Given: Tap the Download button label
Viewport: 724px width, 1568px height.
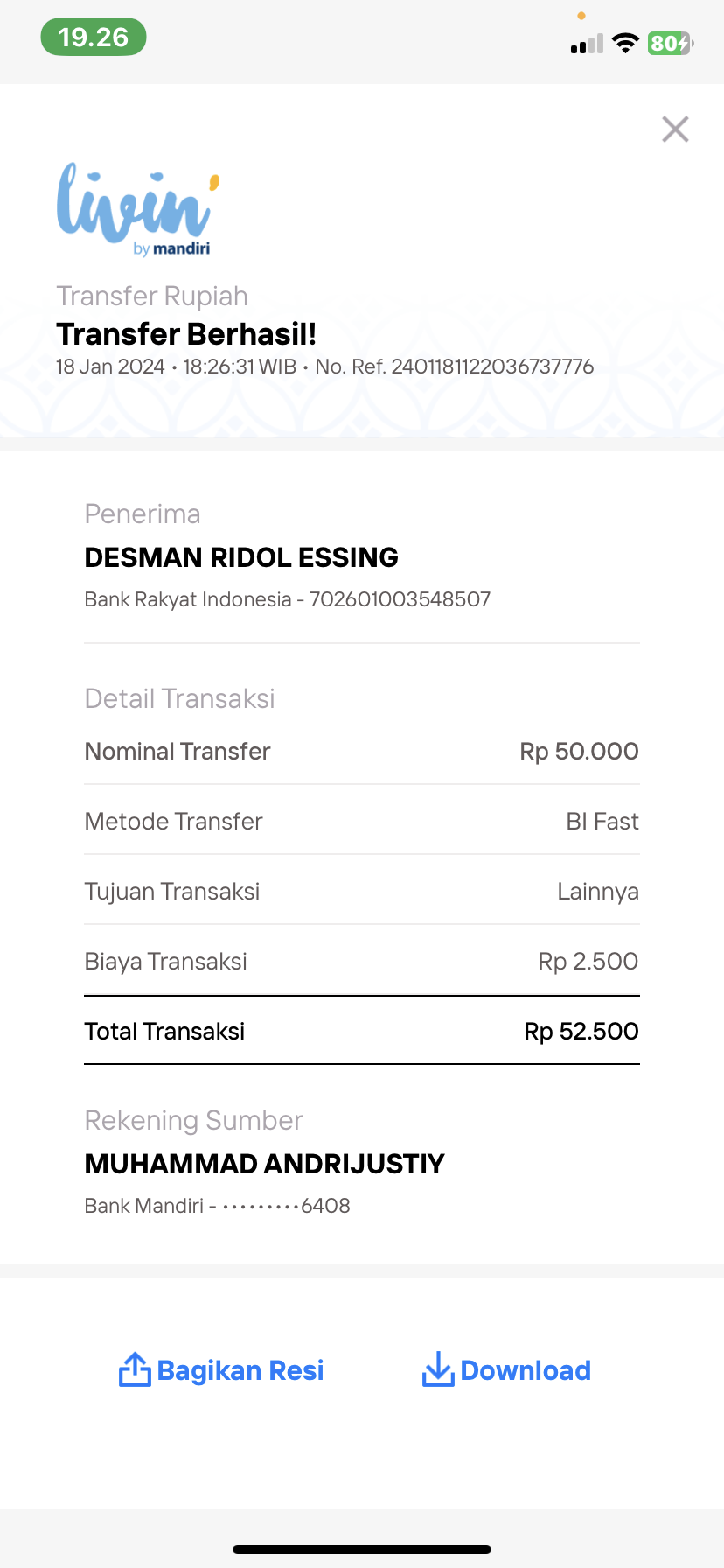Looking at the screenshot, I should pyautogui.click(x=526, y=1370).
